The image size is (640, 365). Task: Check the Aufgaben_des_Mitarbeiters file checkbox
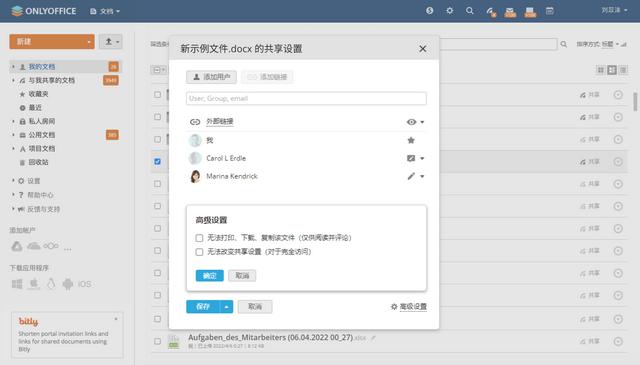(158, 341)
